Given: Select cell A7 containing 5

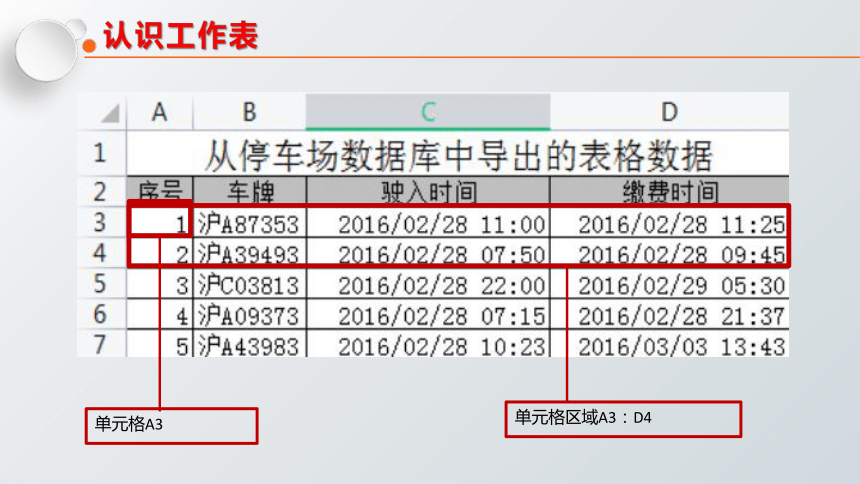Looking at the screenshot, I should pos(160,344).
